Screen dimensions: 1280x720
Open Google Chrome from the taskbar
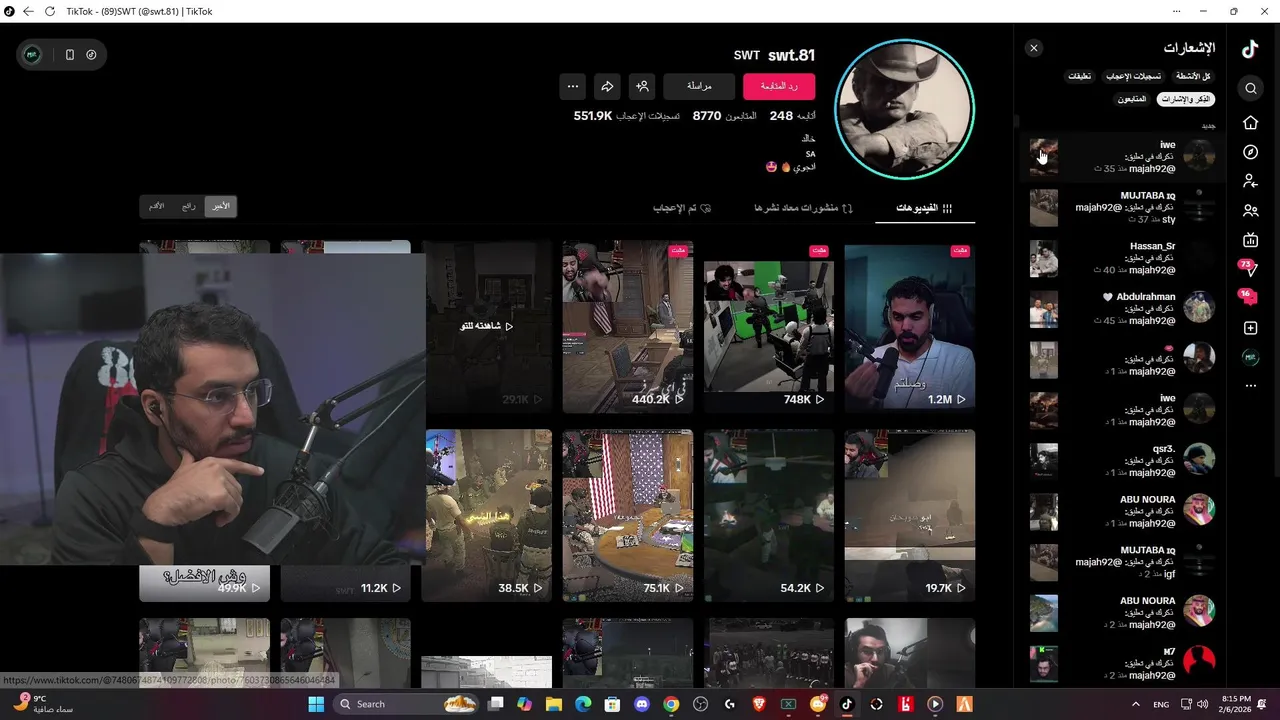click(x=671, y=704)
